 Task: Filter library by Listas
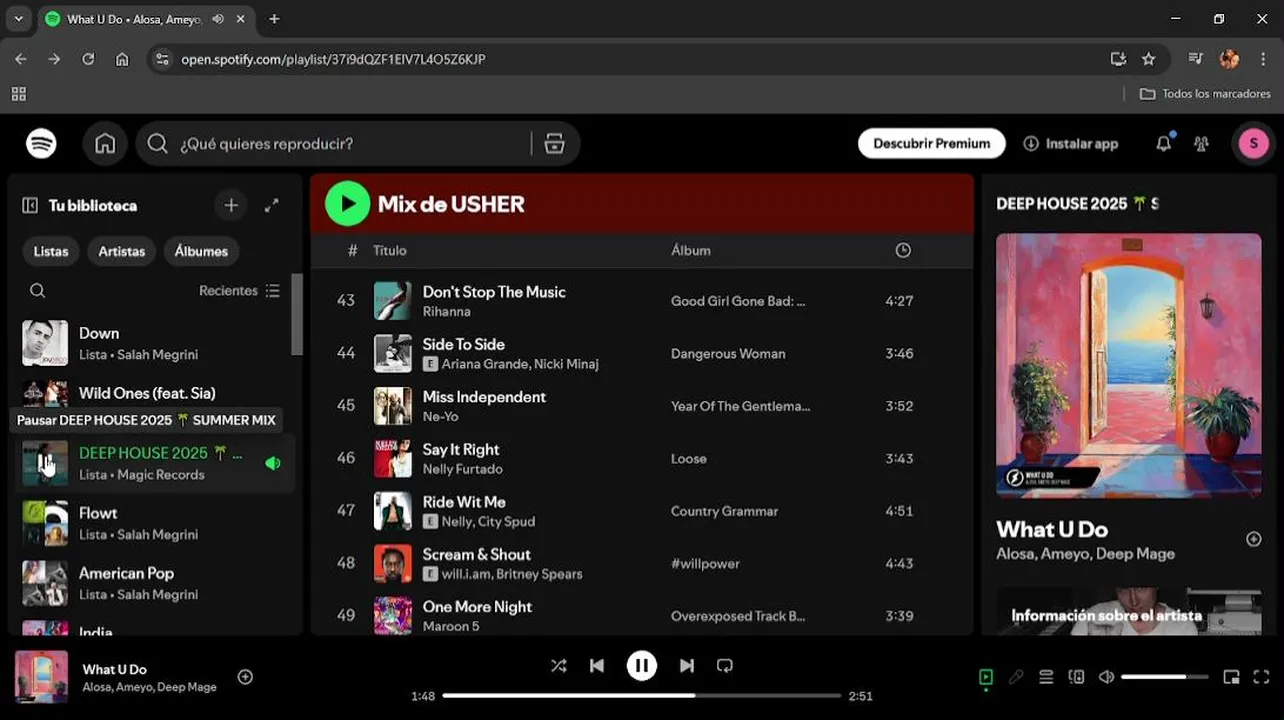(51, 251)
